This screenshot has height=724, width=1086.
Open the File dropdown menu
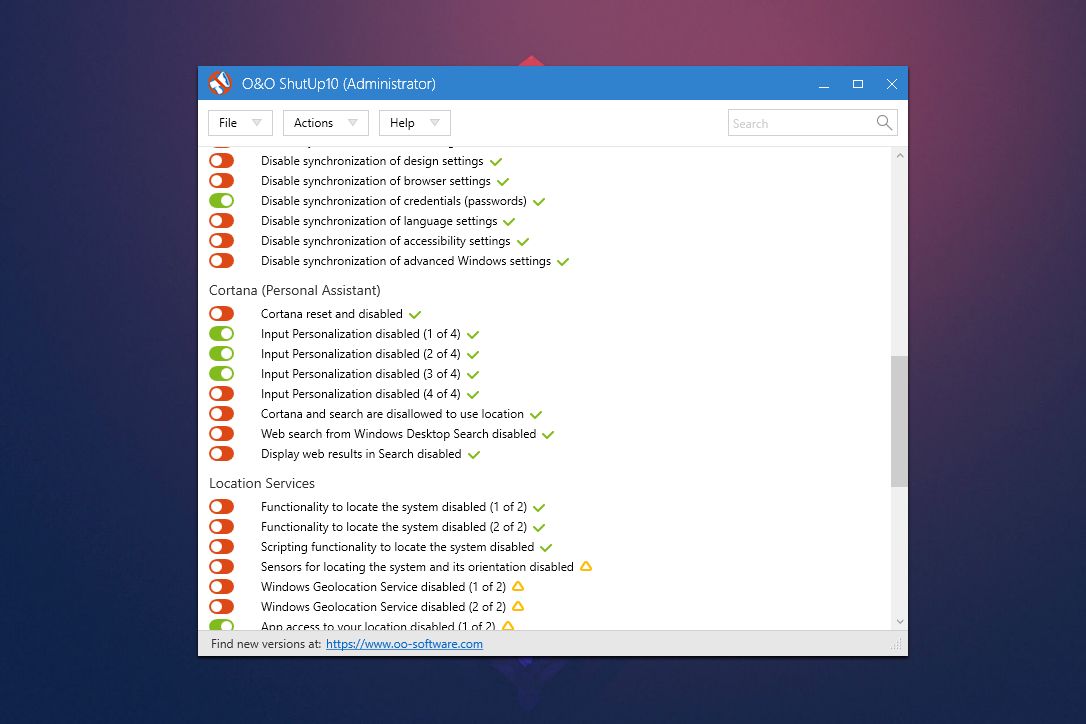coord(240,123)
